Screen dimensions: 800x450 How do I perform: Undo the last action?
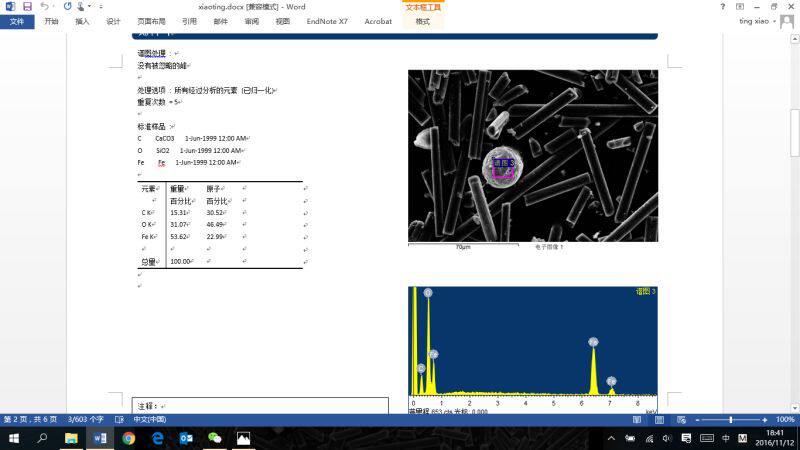coord(44,7)
